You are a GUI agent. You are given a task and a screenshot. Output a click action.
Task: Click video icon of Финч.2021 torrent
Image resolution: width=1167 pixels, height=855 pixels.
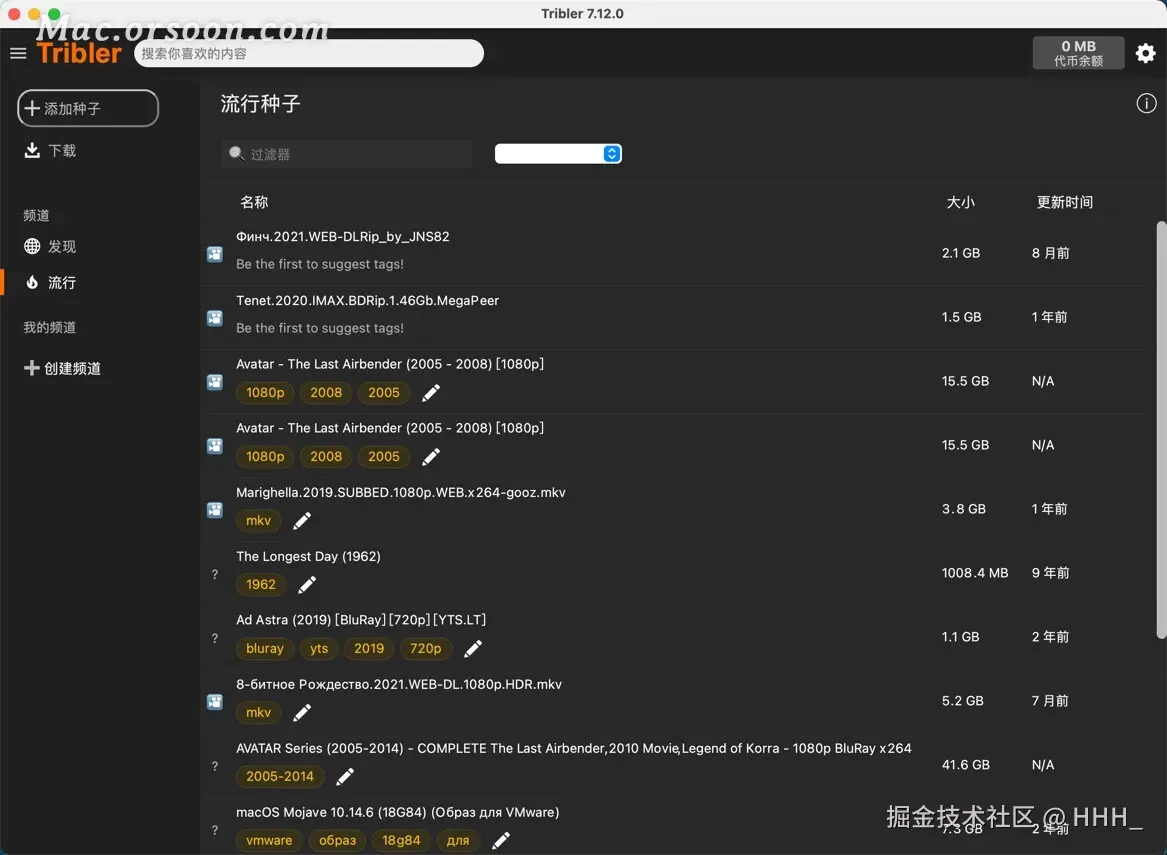point(215,254)
